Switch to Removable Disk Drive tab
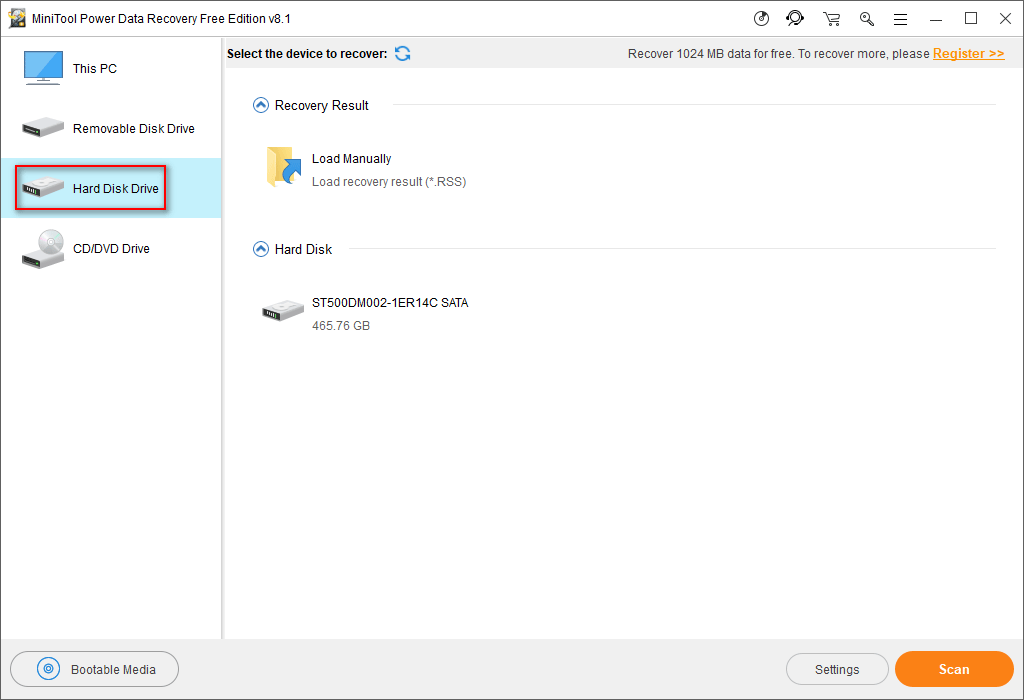This screenshot has width=1024, height=700. point(111,128)
